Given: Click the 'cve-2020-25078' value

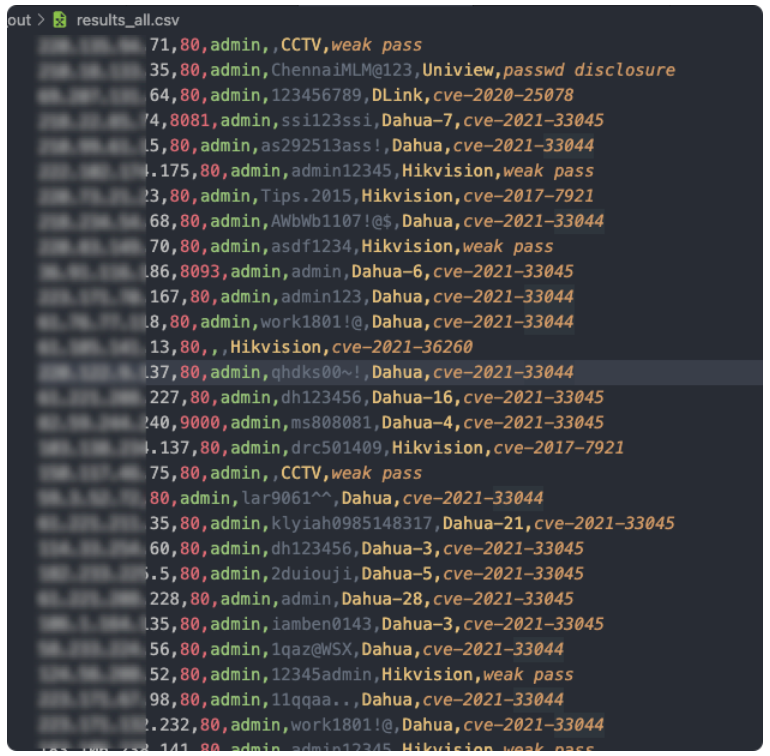Looking at the screenshot, I should click(x=503, y=95).
